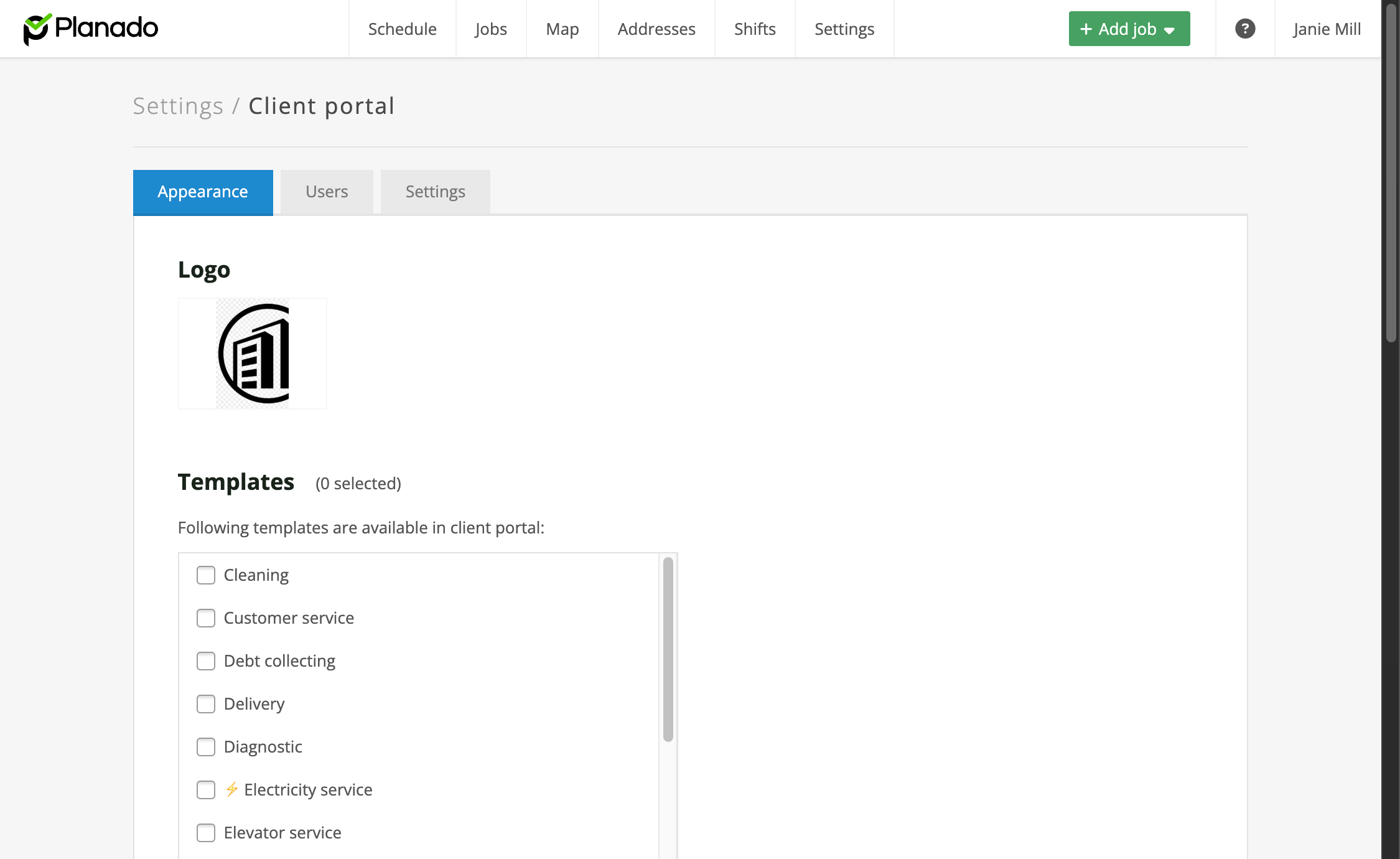Go to Schedule in the top navigation
Screen dimensions: 1400x859
402,29
